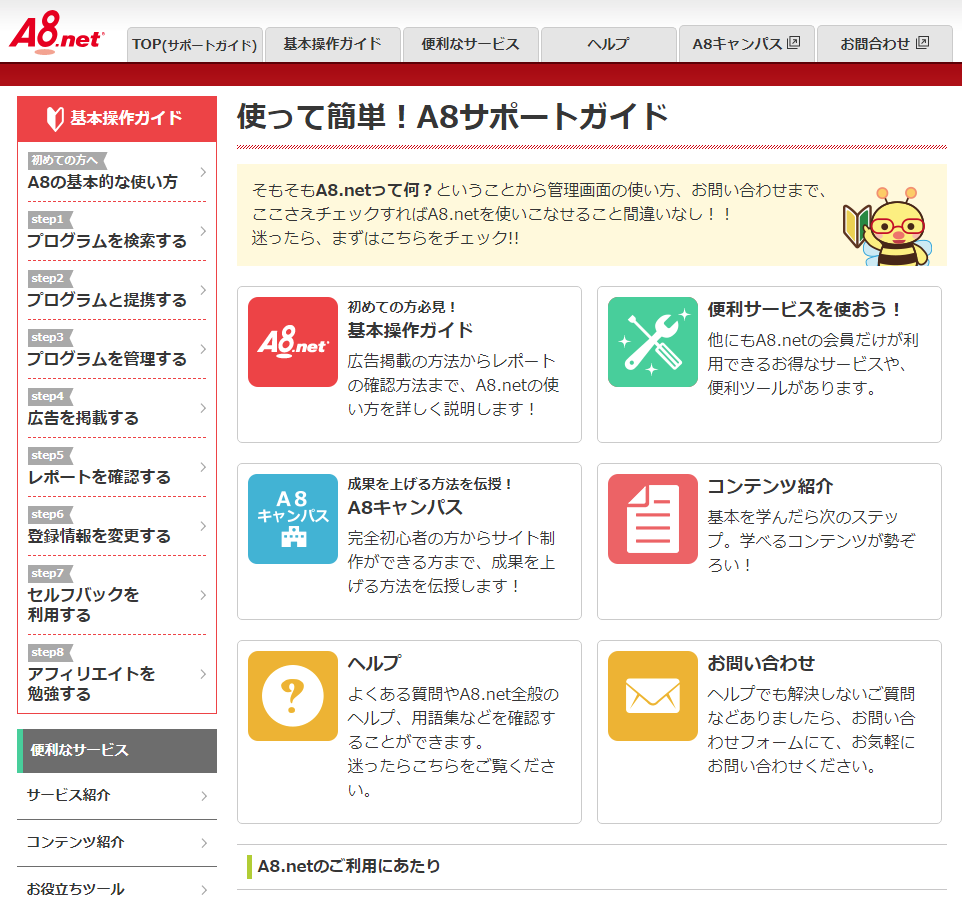Open the A8キャンパス tab
This screenshot has width=962, height=903.
click(747, 44)
